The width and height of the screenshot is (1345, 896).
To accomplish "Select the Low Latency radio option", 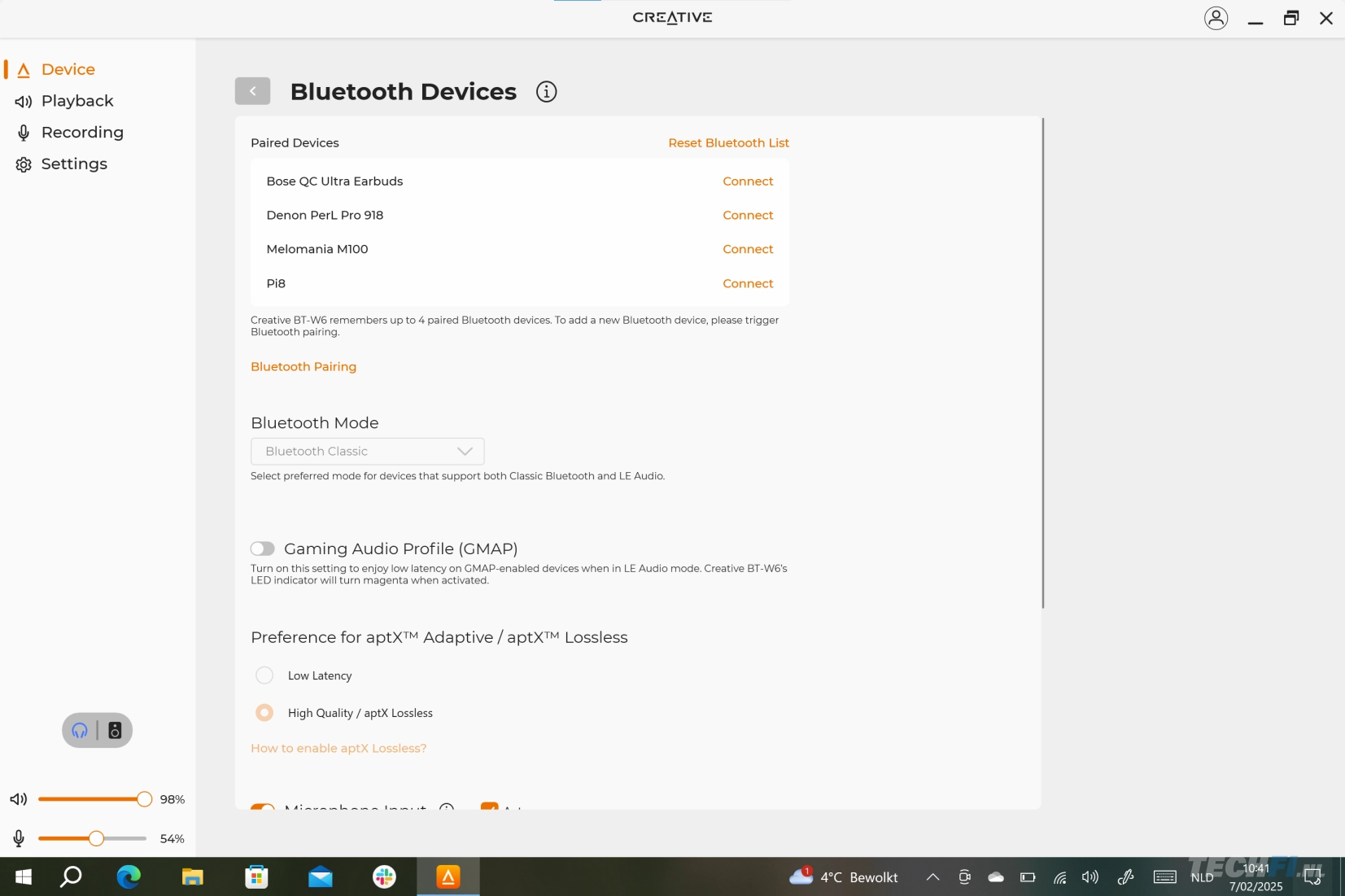I will click(264, 675).
